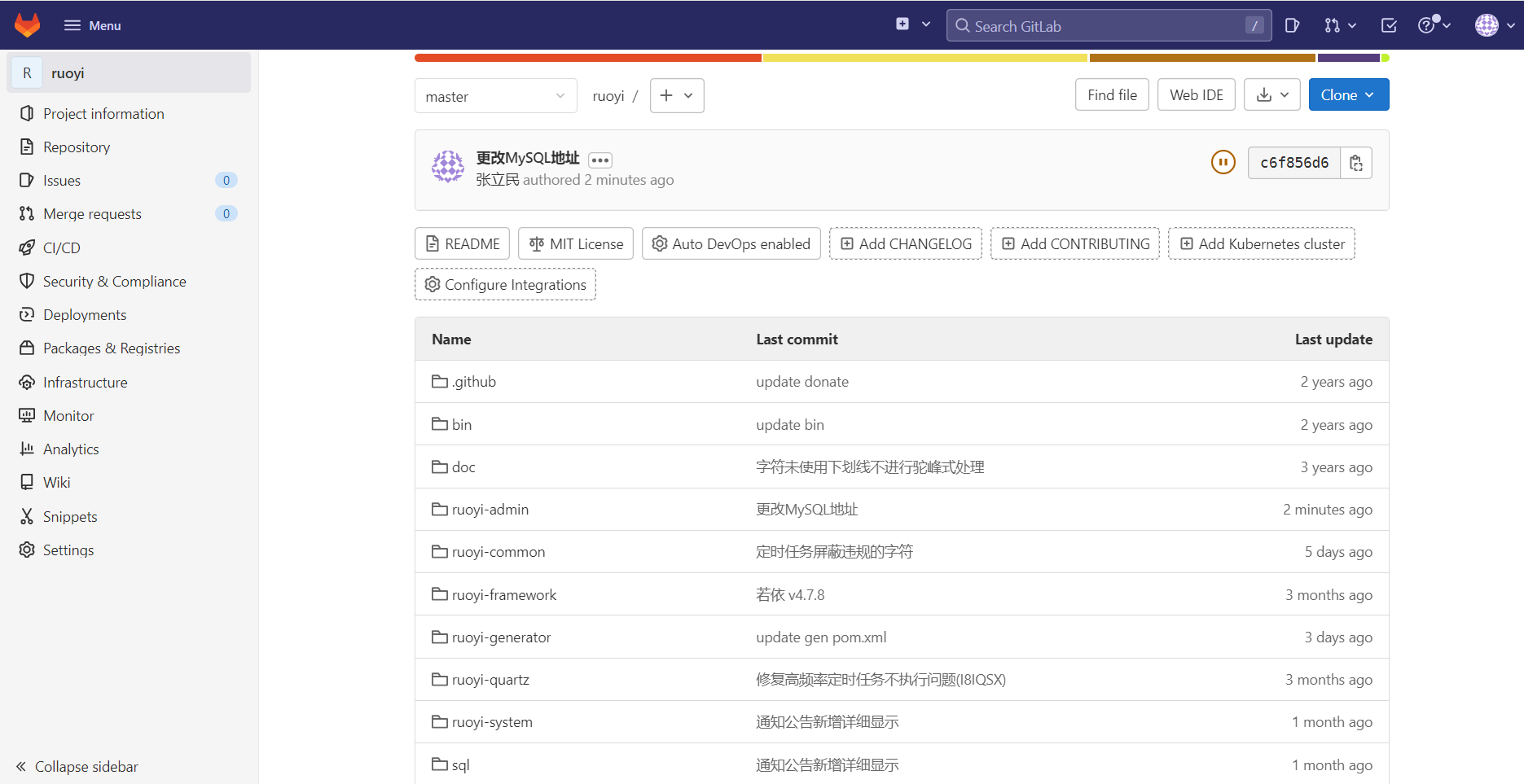Click the commit author avatar

[448, 166]
